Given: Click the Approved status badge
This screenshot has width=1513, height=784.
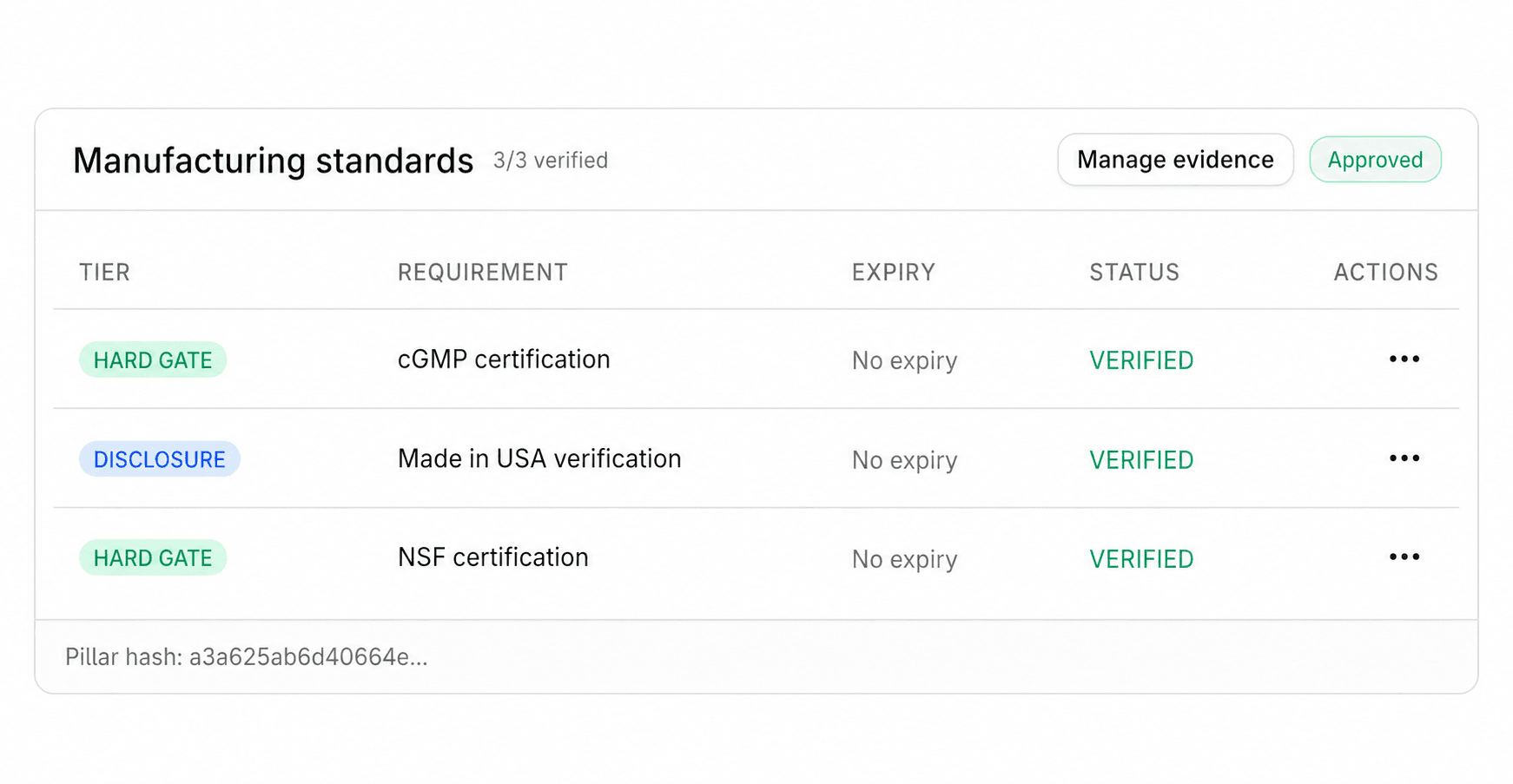Looking at the screenshot, I should pyautogui.click(x=1374, y=160).
